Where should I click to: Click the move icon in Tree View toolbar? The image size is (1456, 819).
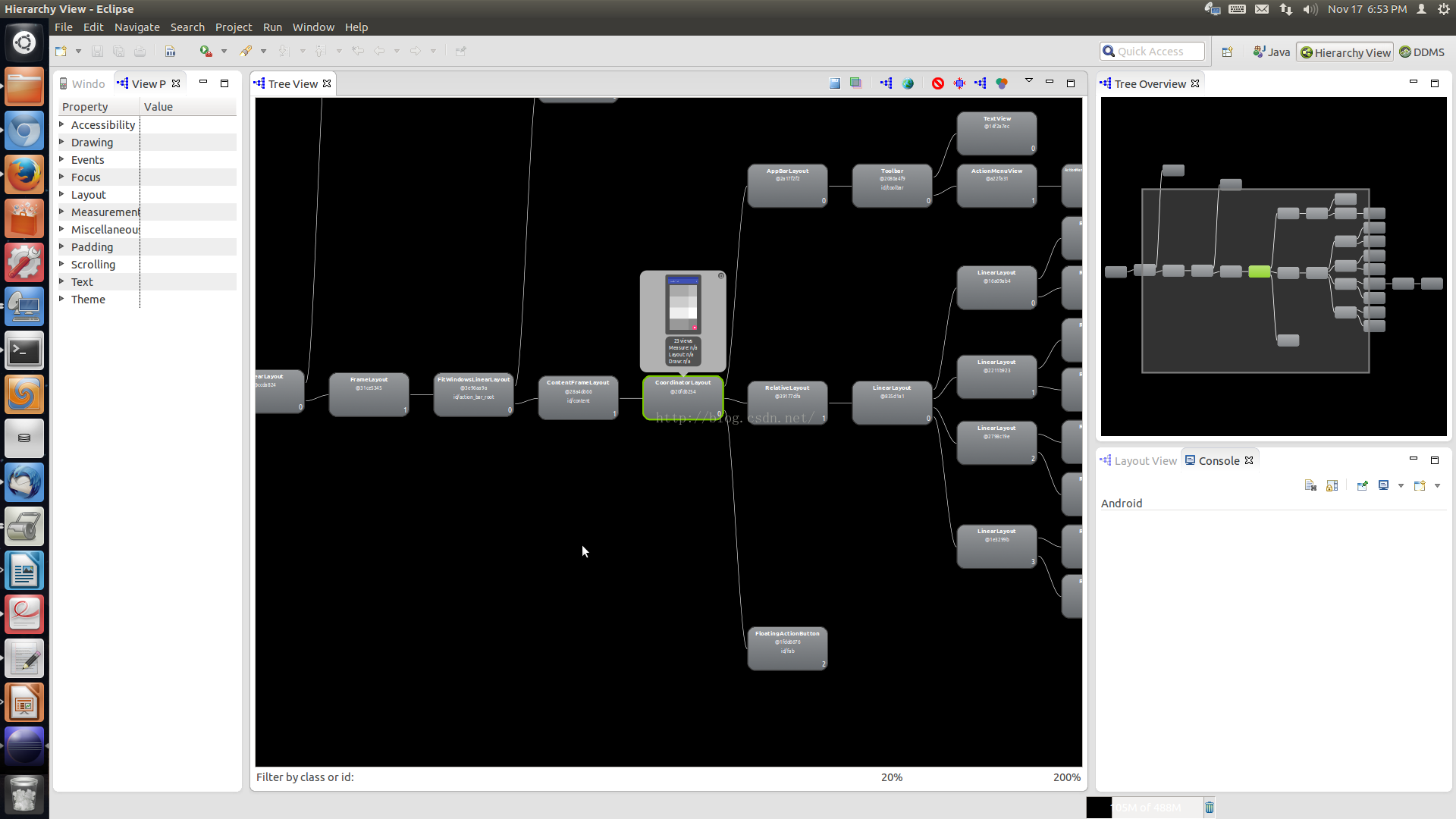(x=959, y=83)
